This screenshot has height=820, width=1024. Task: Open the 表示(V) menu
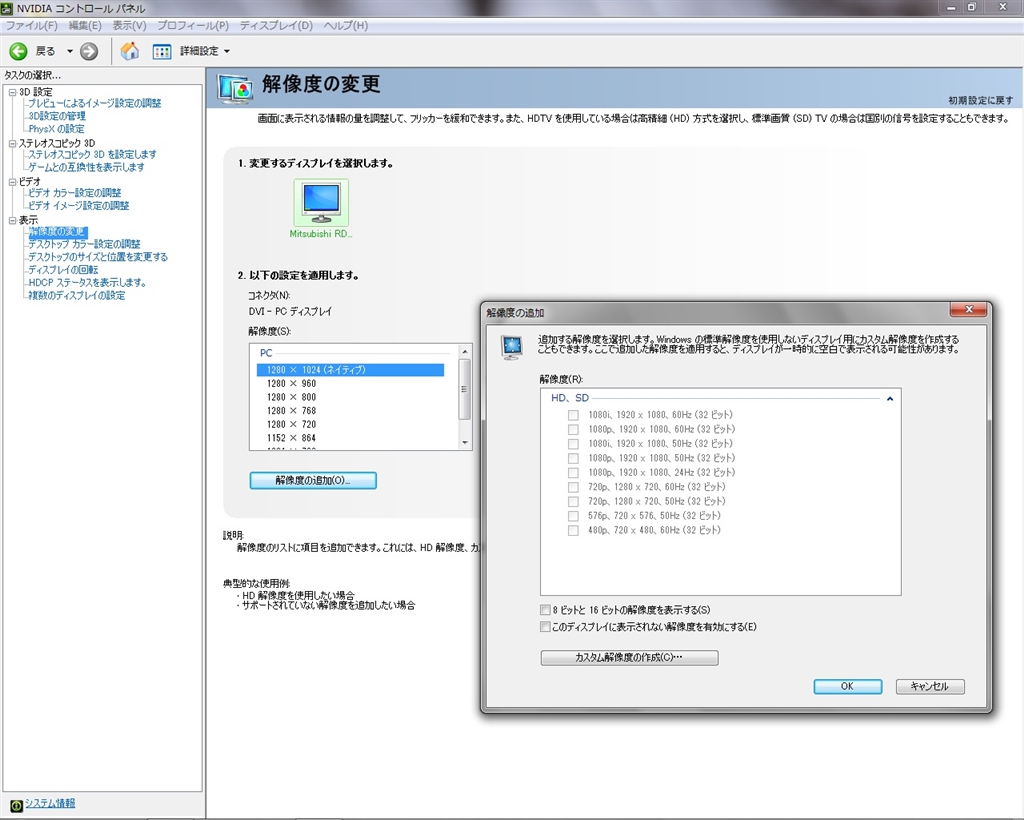(129, 25)
